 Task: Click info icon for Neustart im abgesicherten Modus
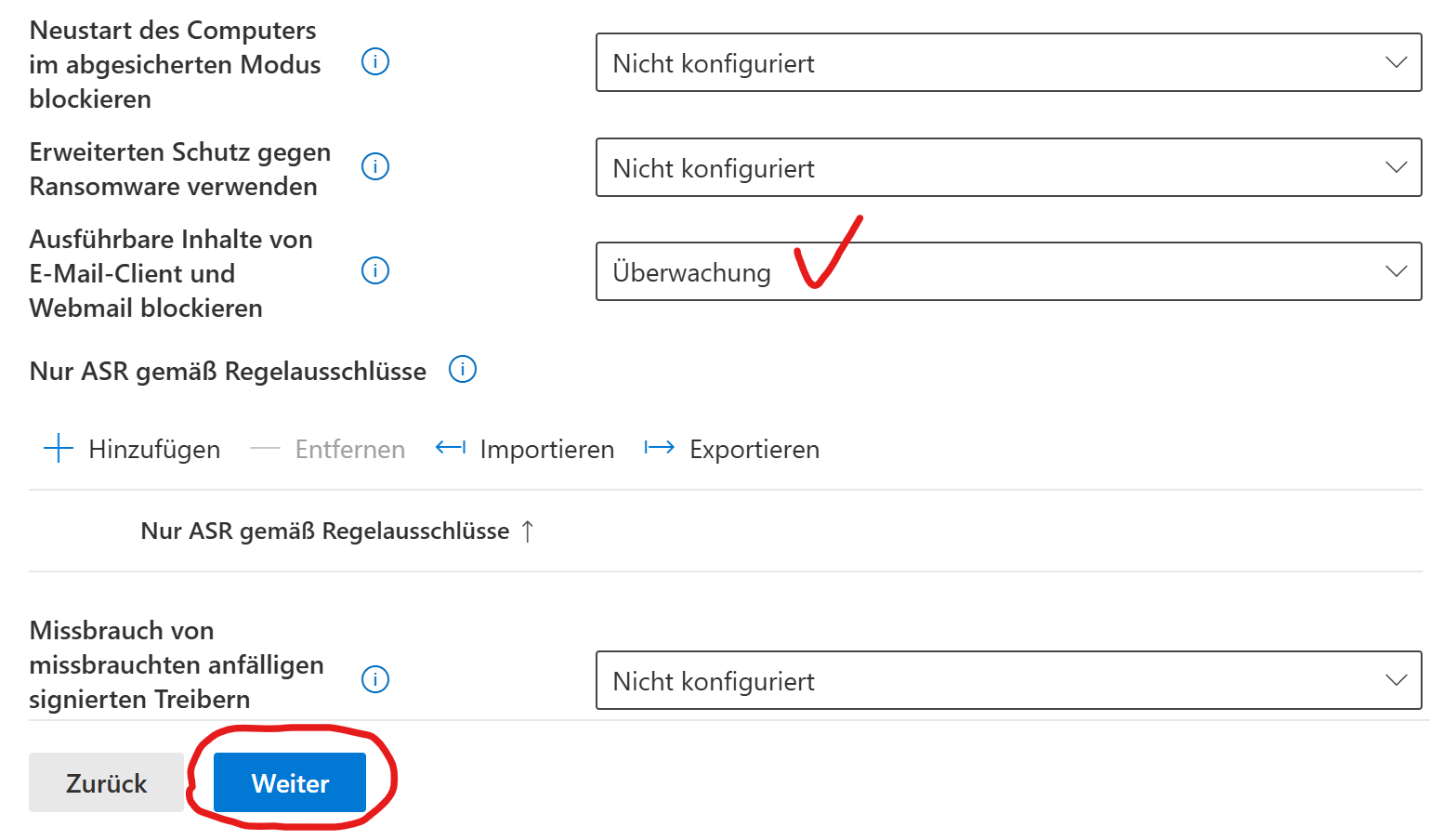point(374,62)
